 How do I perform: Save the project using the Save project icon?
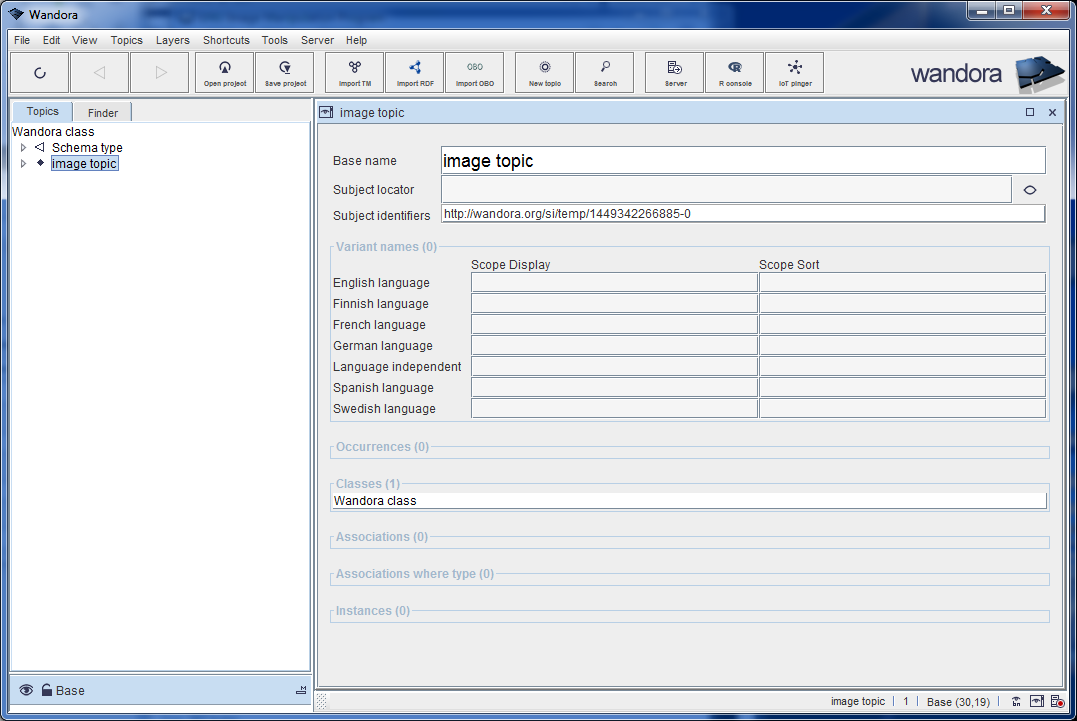[x=285, y=72]
